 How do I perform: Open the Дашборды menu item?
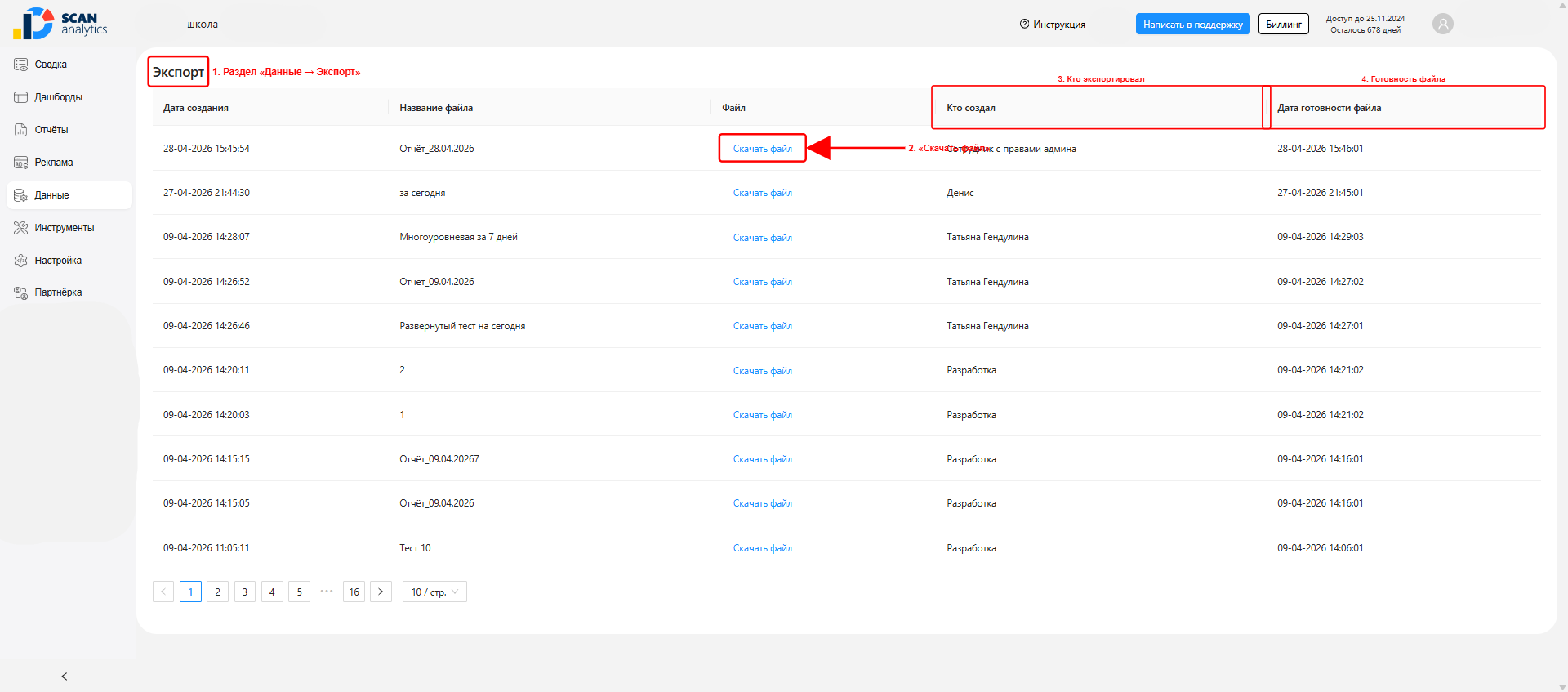point(69,97)
